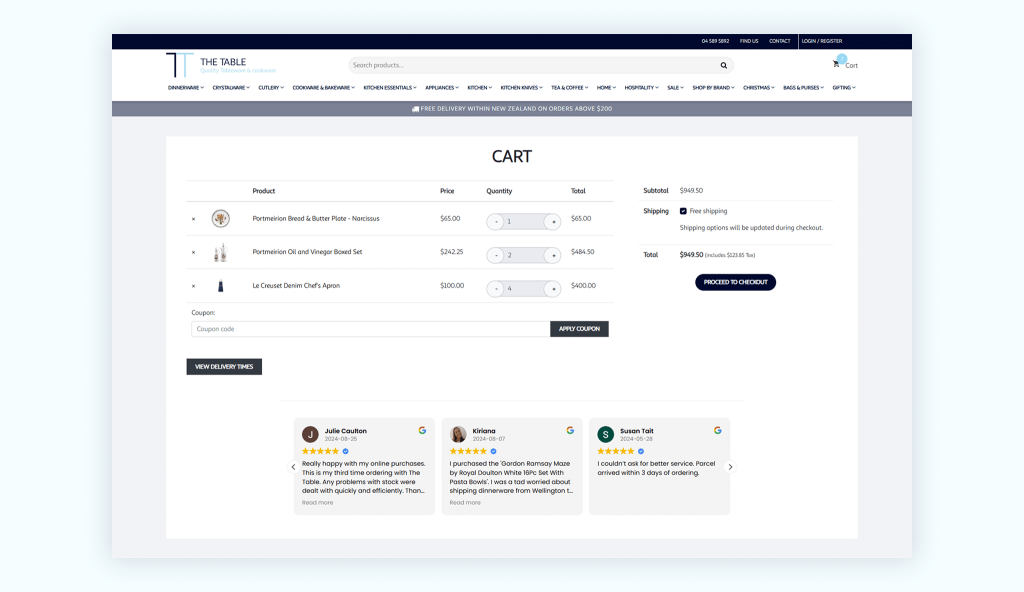The width and height of the screenshot is (1024, 592).
Task: Remove Le Creuset Denim Chef's Apron item
Action: pyautogui.click(x=193, y=286)
